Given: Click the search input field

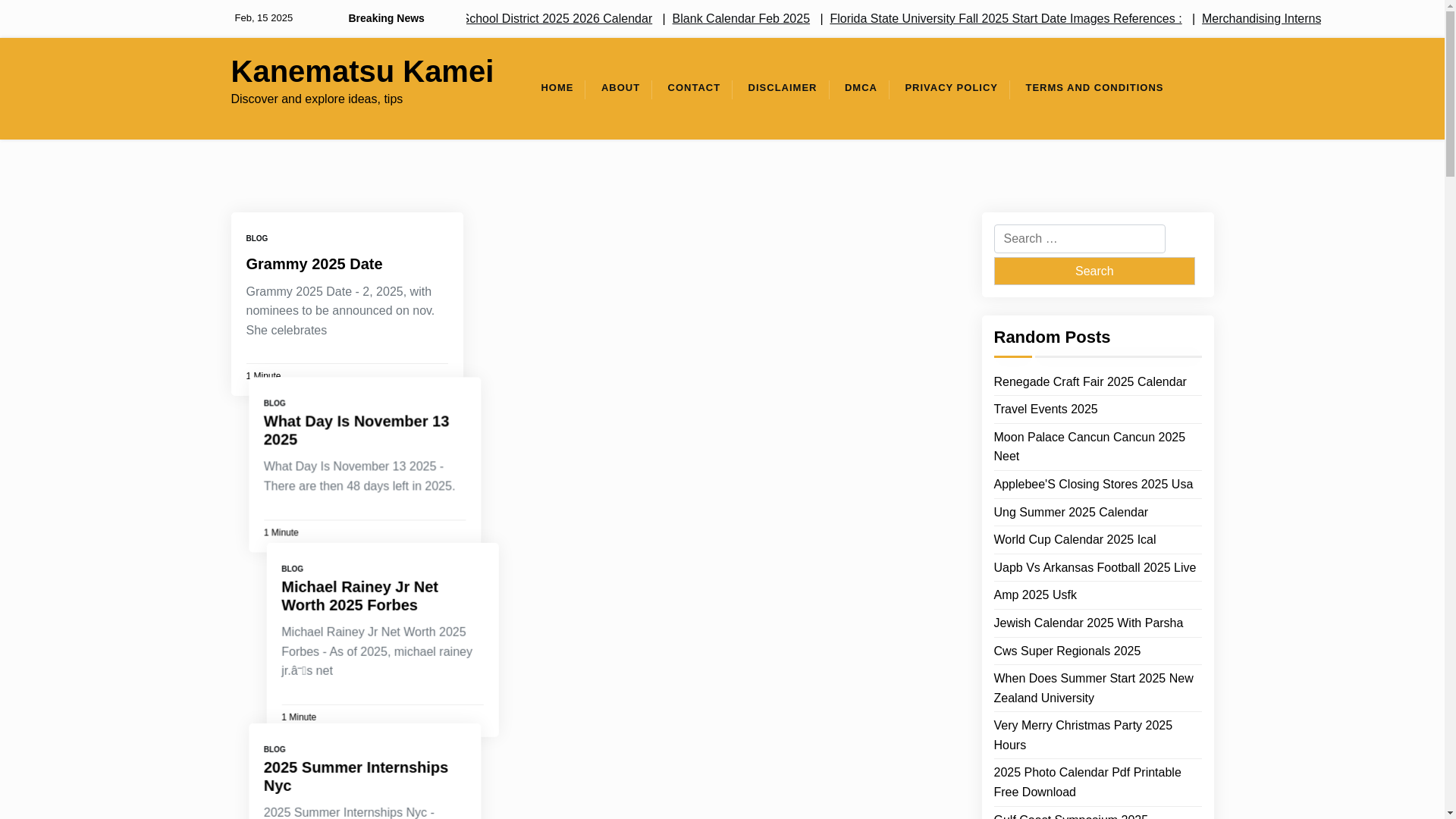Looking at the screenshot, I should (1079, 239).
